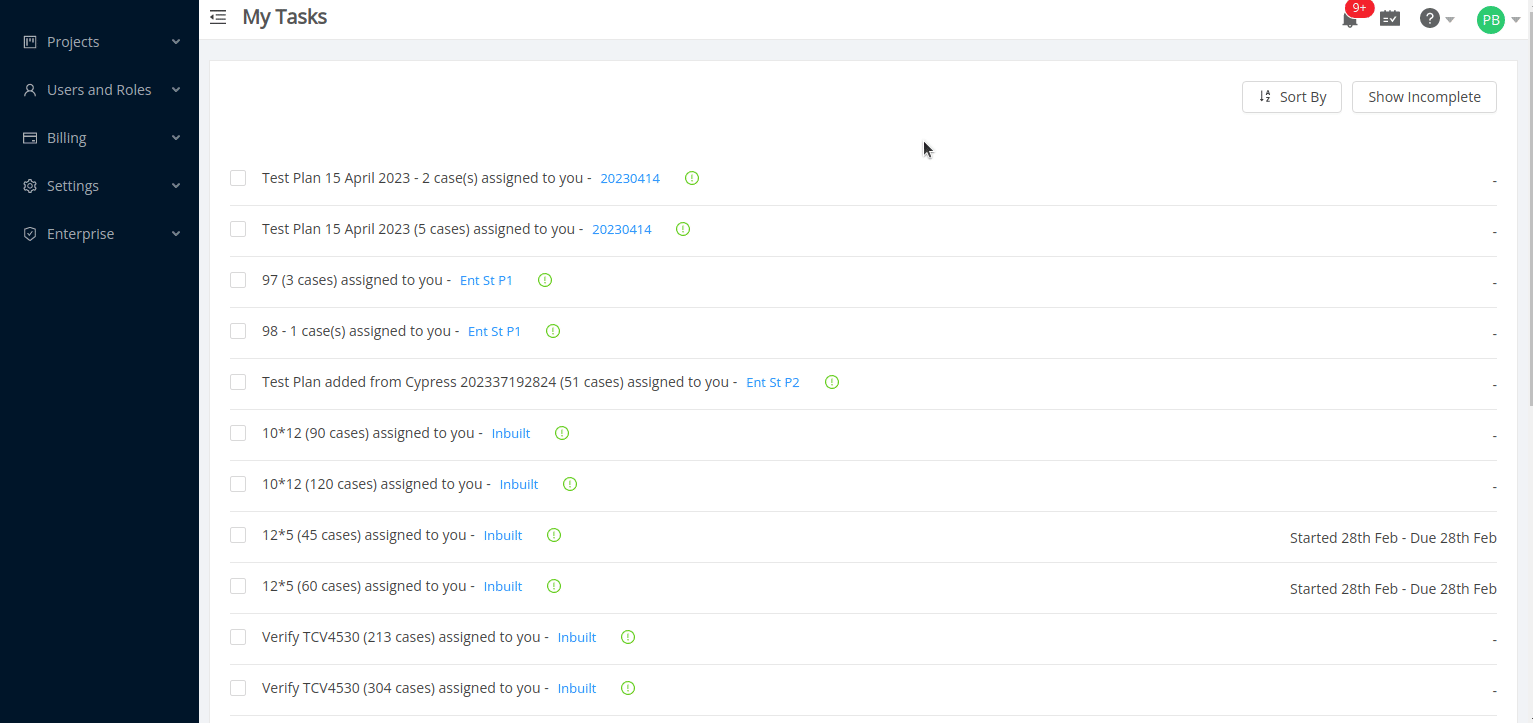Check the 98 - 1 case(s) task checkbox
The width and height of the screenshot is (1533, 723).
(x=238, y=331)
